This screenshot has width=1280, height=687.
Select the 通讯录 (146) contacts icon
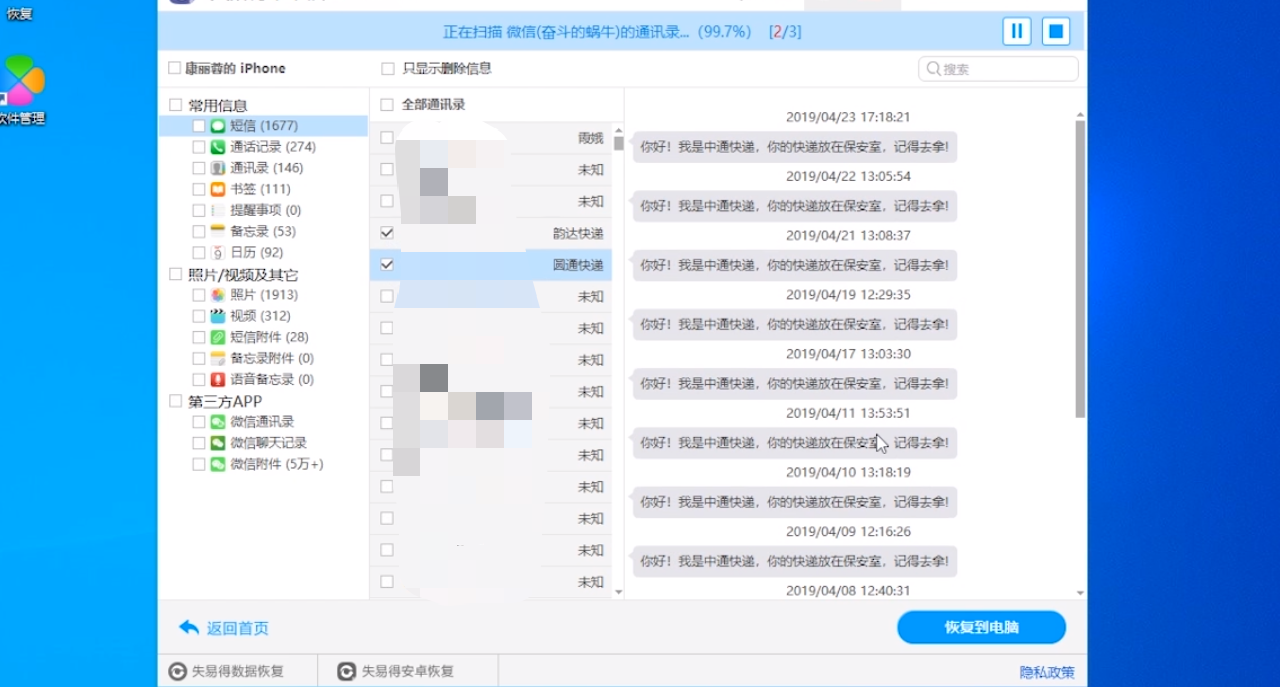[x=218, y=168]
